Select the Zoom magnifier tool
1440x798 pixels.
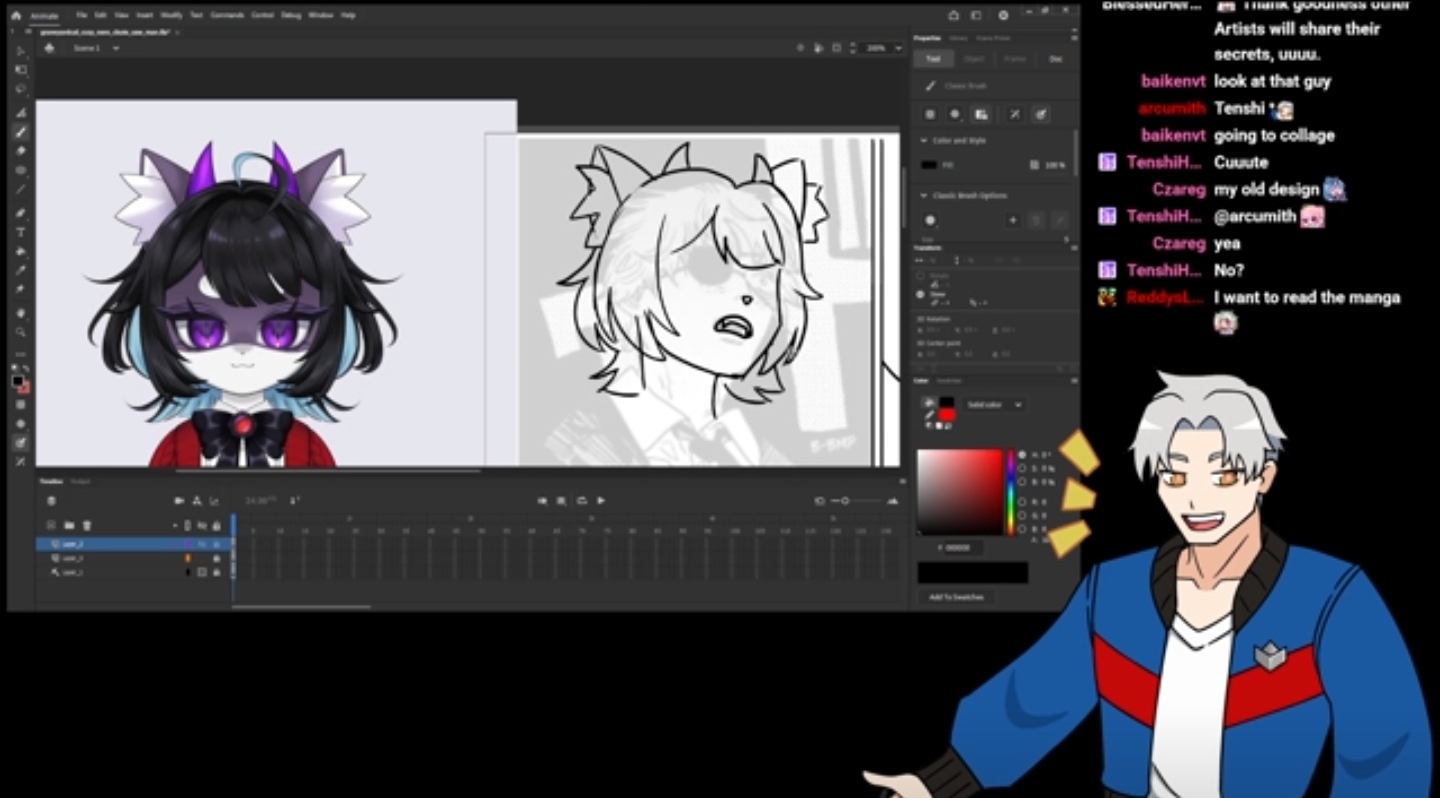pos(21,332)
